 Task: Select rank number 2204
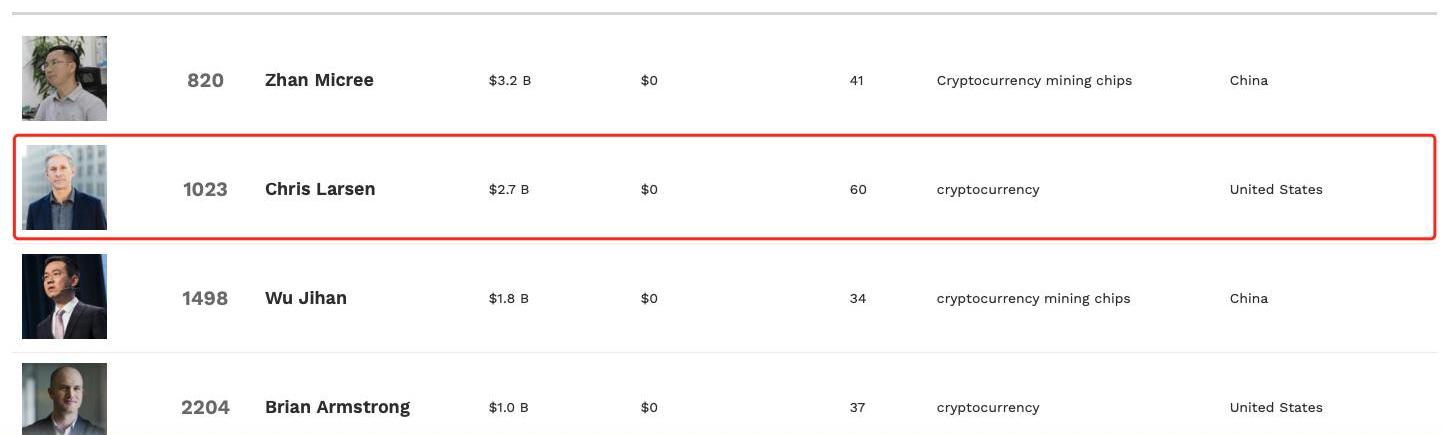[205, 407]
